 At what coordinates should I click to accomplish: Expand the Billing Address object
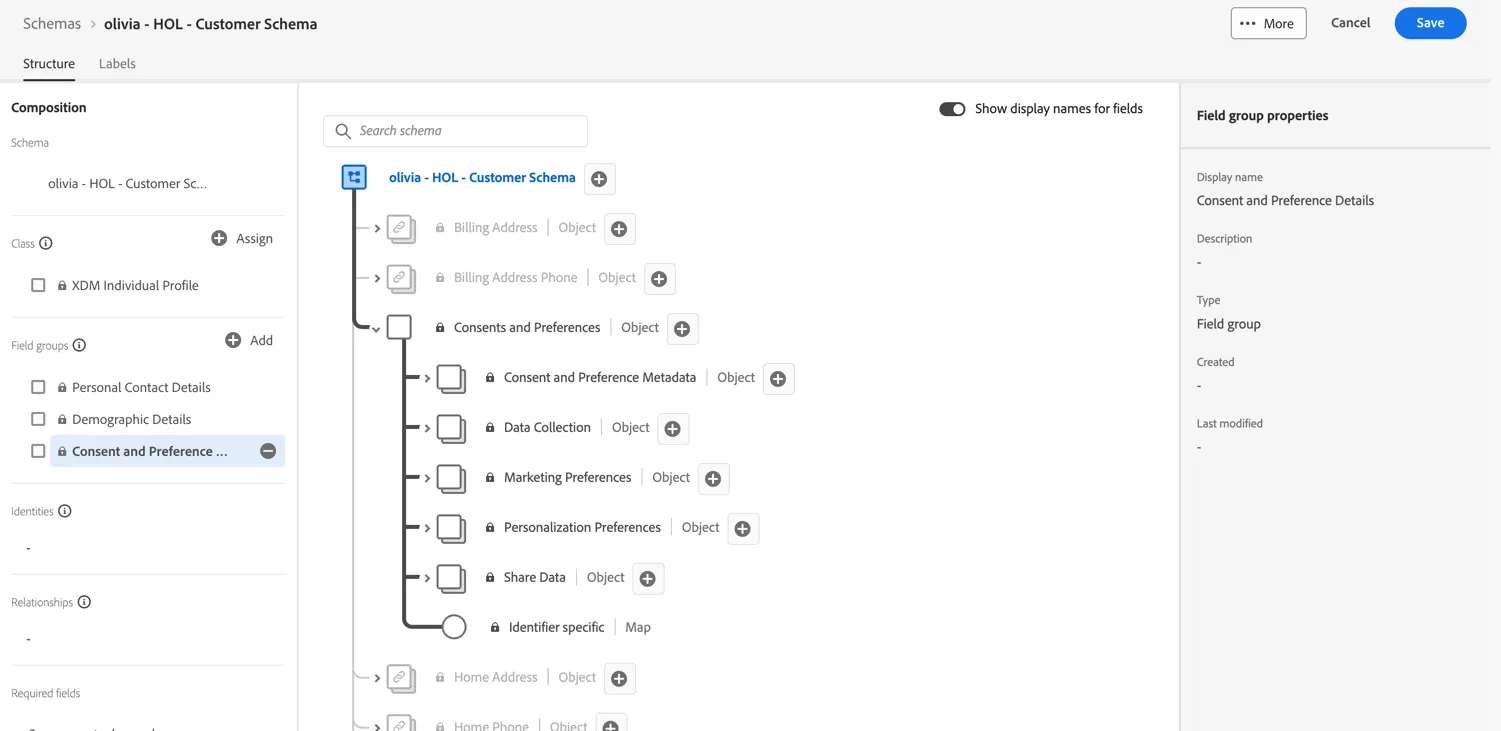(377, 228)
